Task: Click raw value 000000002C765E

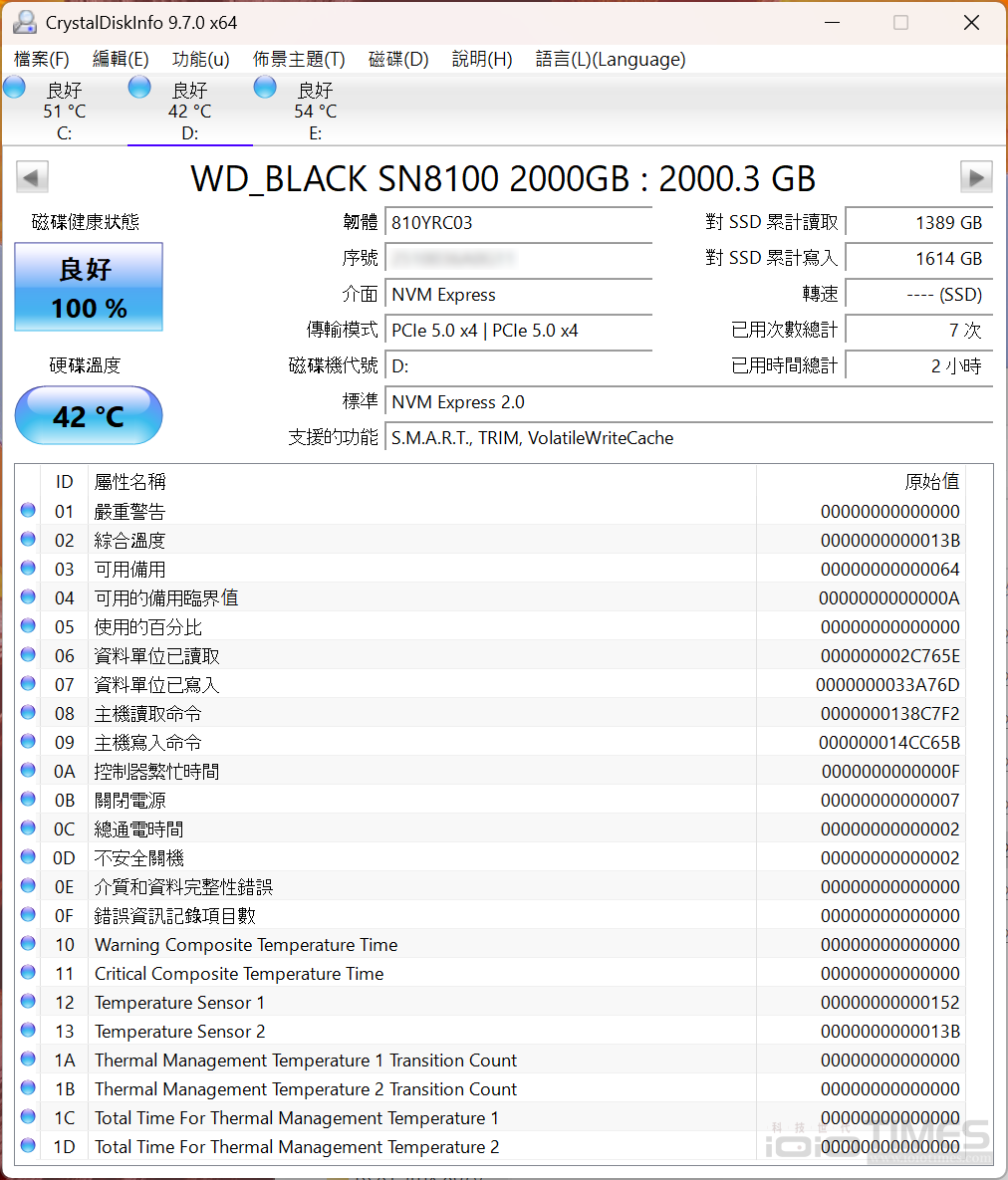Action: [889, 656]
